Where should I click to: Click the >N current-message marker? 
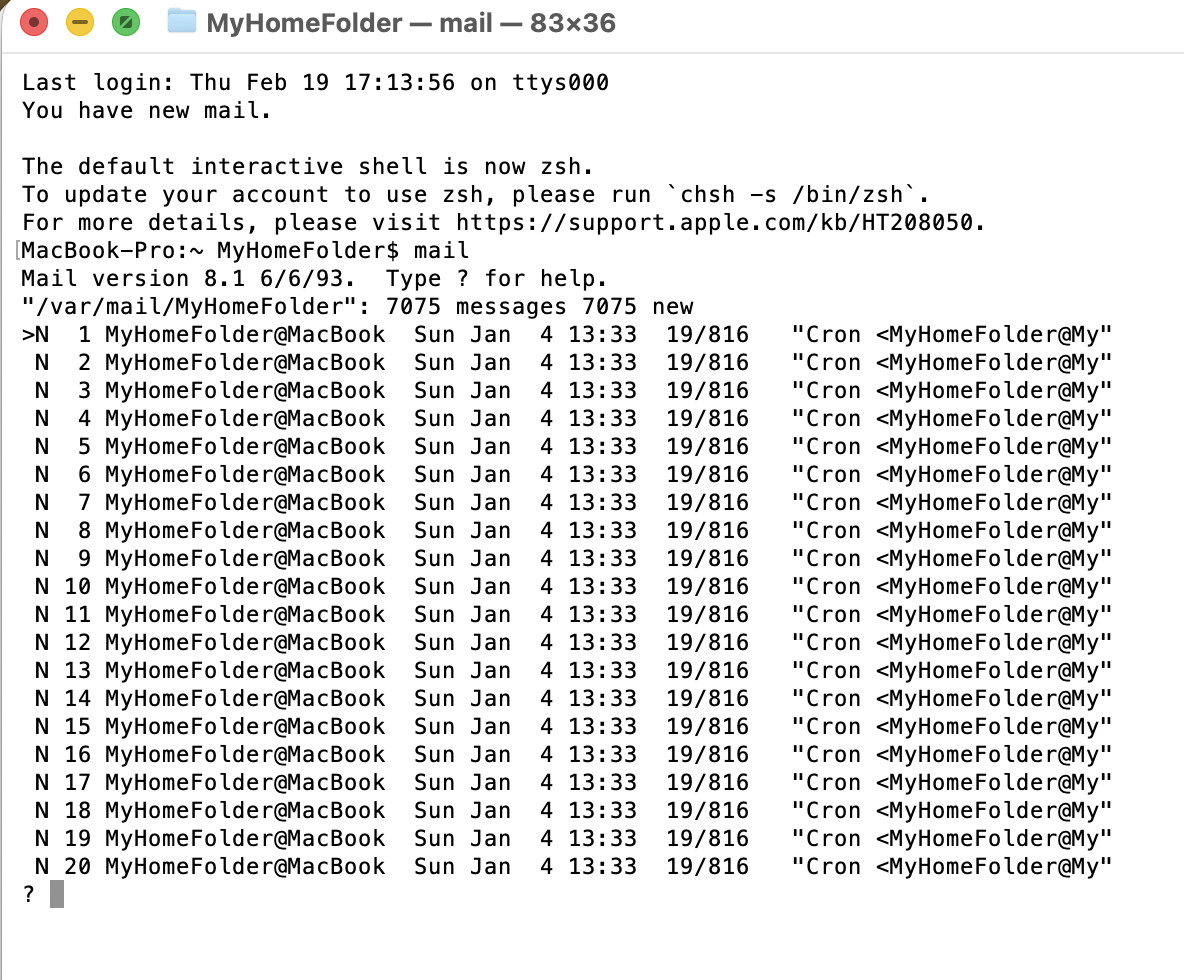click(35, 334)
